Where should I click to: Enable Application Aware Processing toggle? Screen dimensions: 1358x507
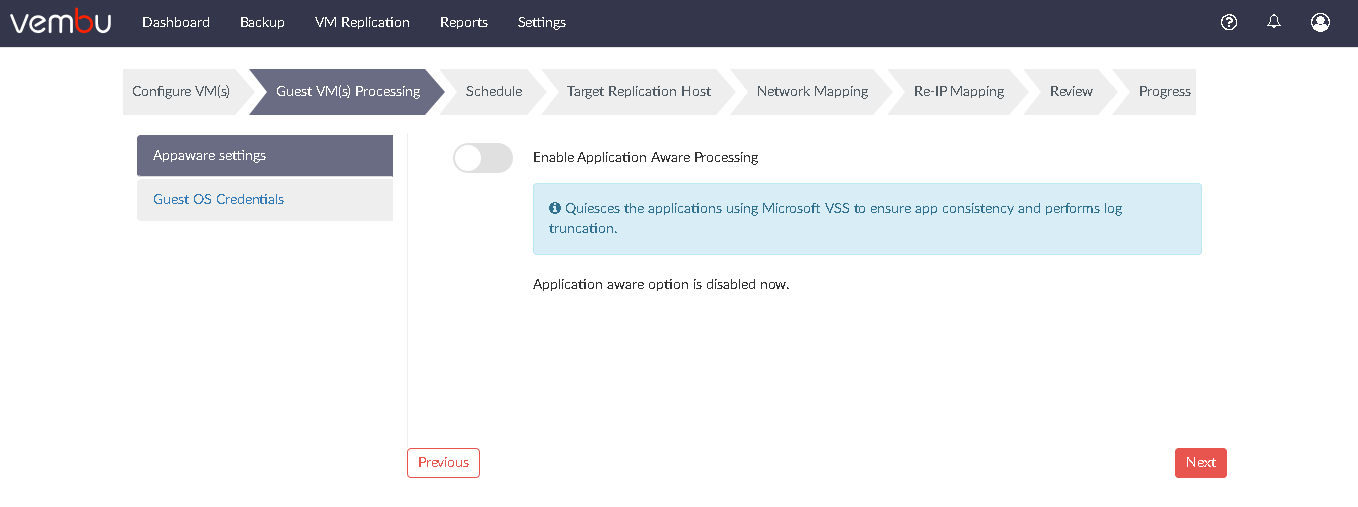483,158
